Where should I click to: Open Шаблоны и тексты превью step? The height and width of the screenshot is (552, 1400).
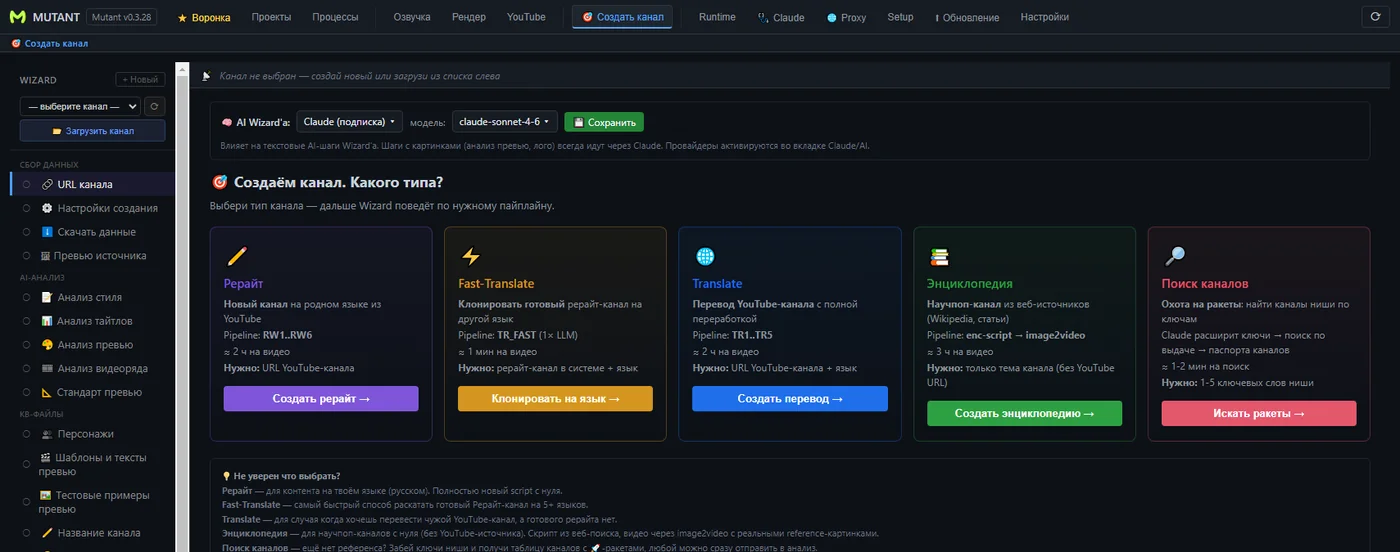[92, 464]
